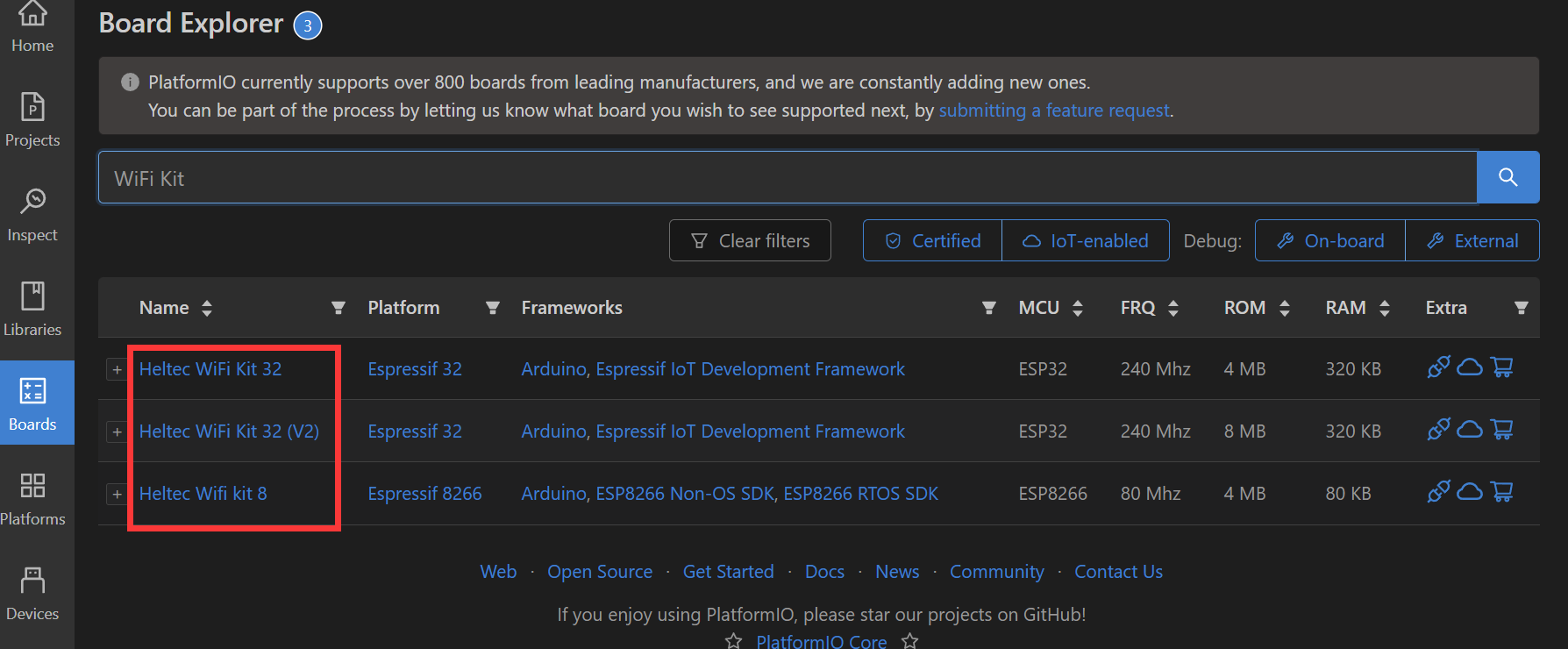Click the 80 KB RAM value
Viewport: 1568px width, 649px height.
coord(1349,494)
